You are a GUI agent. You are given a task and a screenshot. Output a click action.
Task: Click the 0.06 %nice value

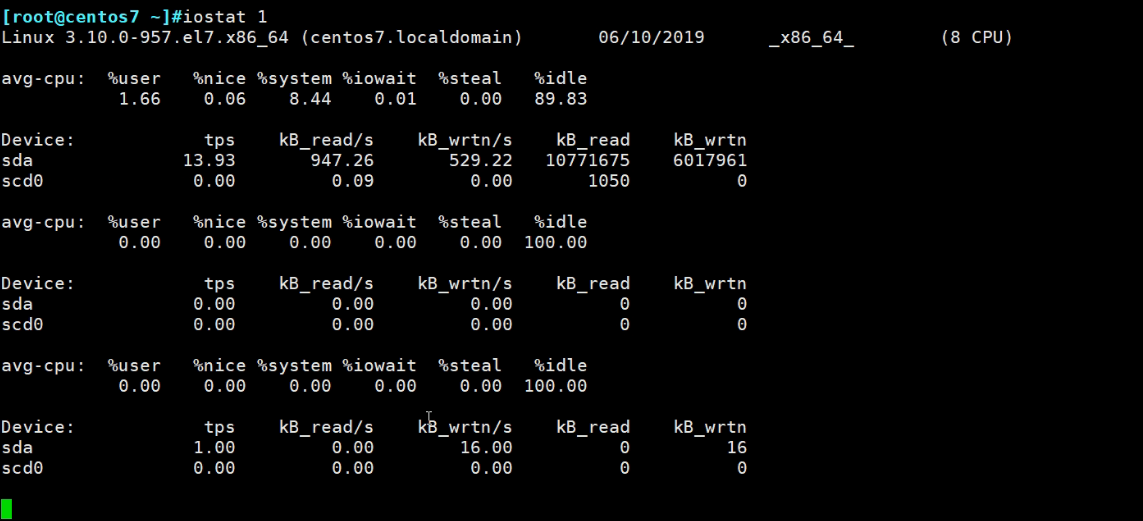[225, 99]
